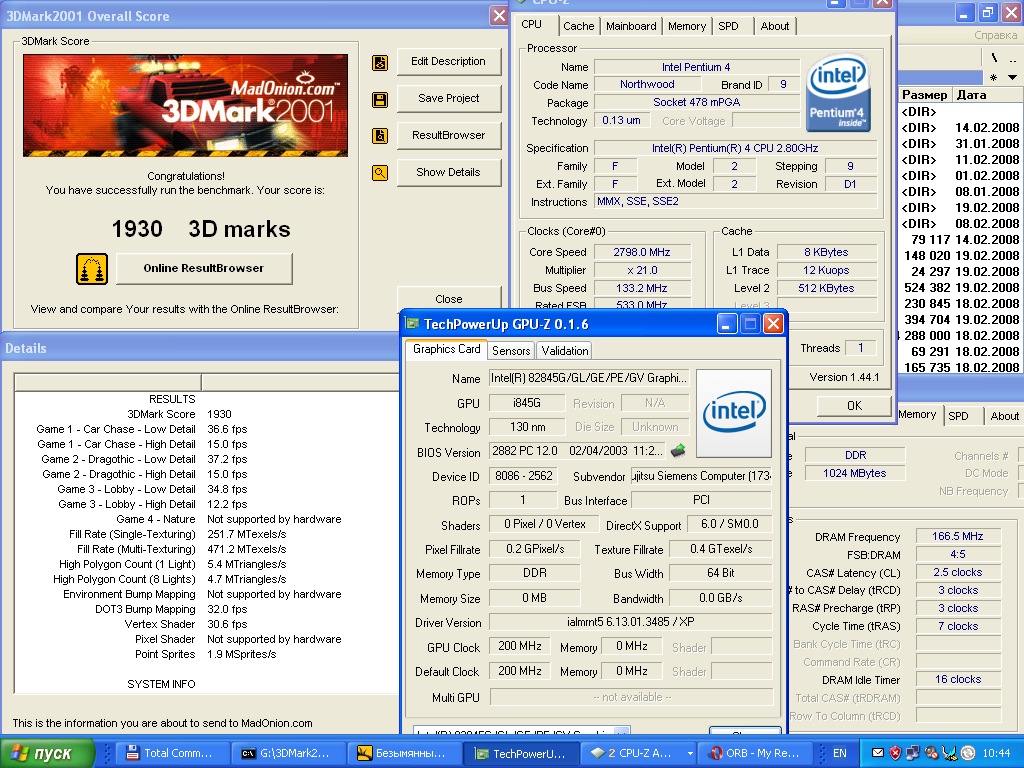Click the Intel logo in GPU-Z window
The width and height of the screenshot is (1024, 768).
tap(734, 413)
